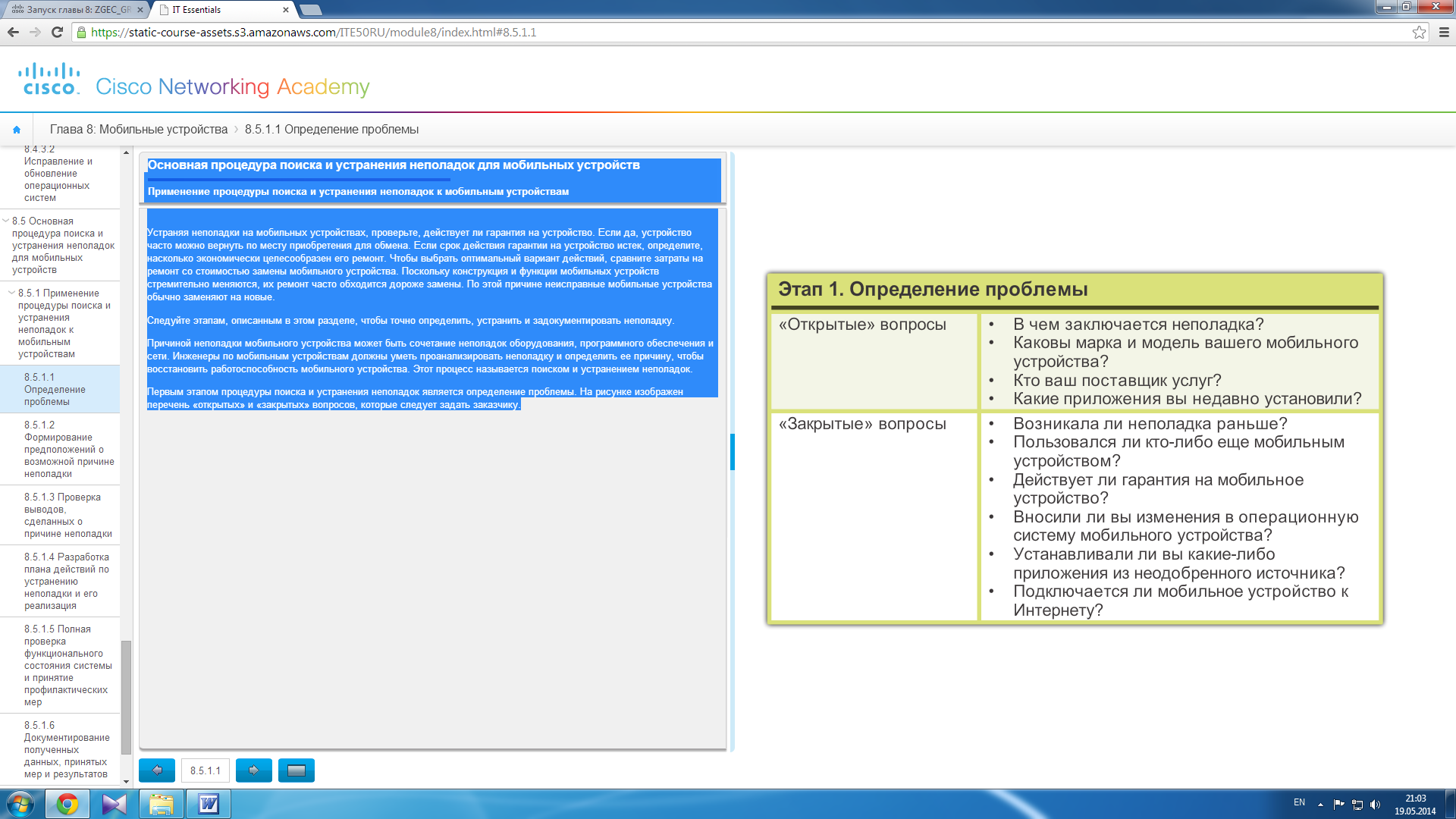Show hidden tray icons arrow
Screen dimensions: 1456x819
pyautogui.click(x=1320, y=805)
